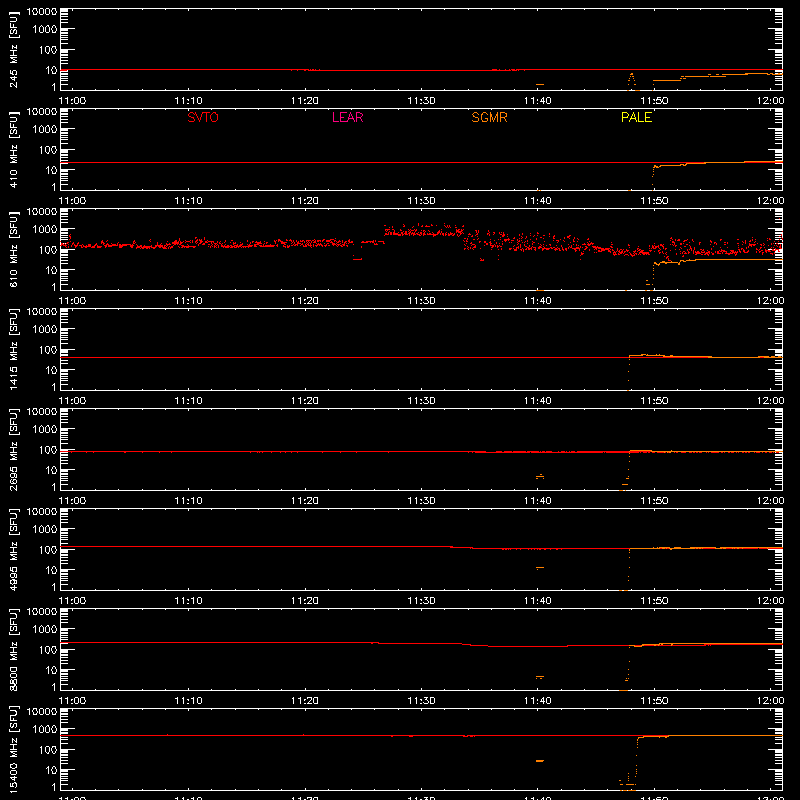Click the 100 tick of 2695 MHz panel
This screenshot has width=800, height=800.
48,450
